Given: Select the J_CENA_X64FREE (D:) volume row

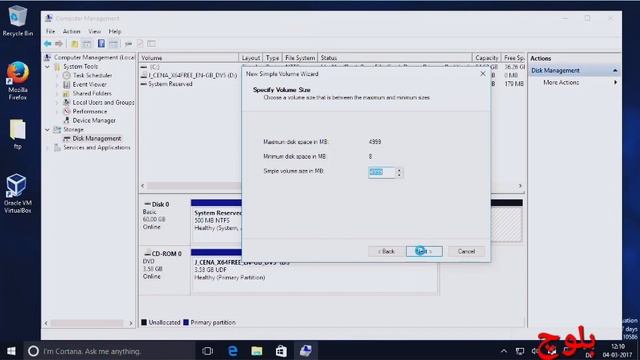Looking at the screenshot, I should tap(189, 76).
